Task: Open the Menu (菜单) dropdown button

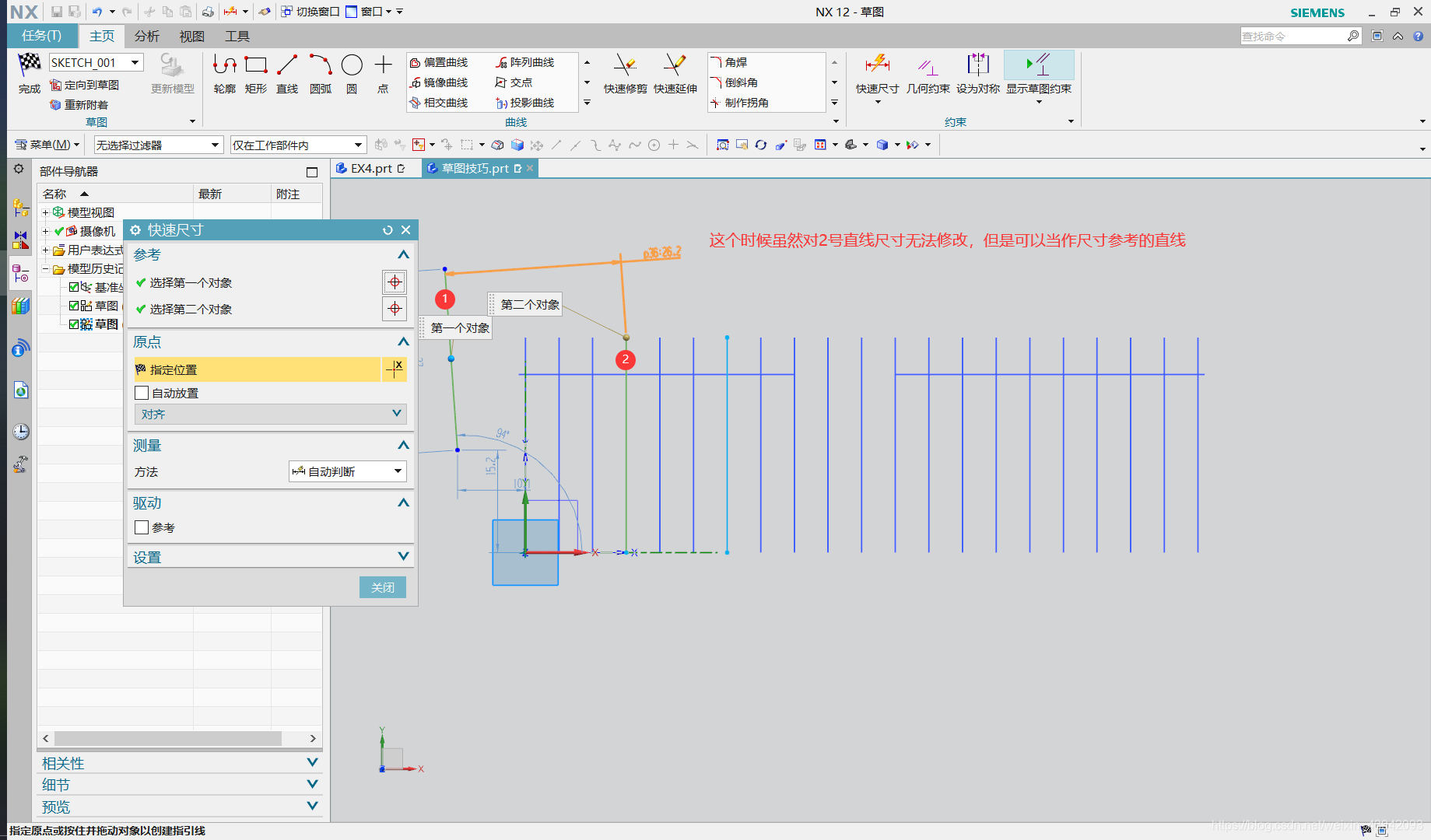Action: point(47,145)
